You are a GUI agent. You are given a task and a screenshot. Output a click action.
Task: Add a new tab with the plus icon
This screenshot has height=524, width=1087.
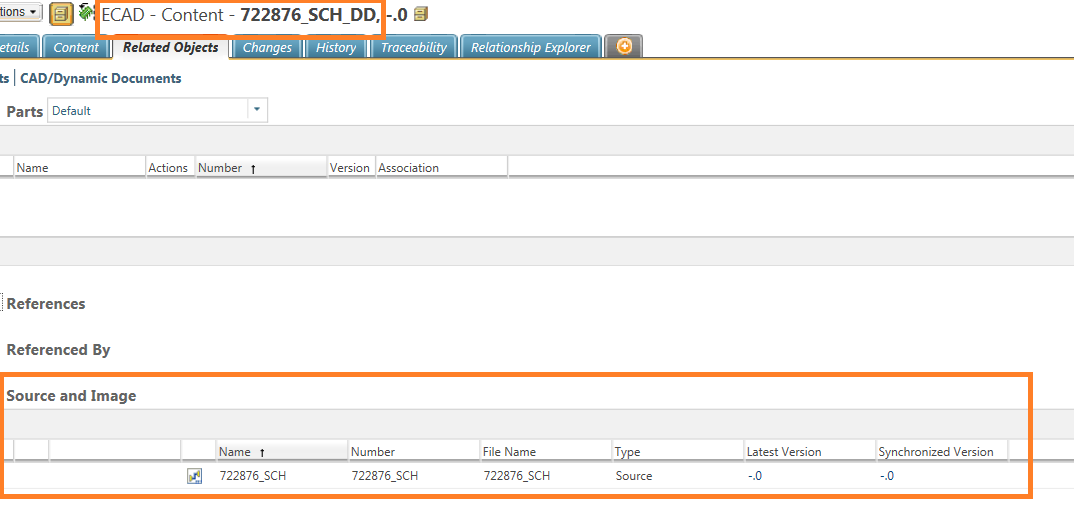pyautogui.click(x=624, y=46)
